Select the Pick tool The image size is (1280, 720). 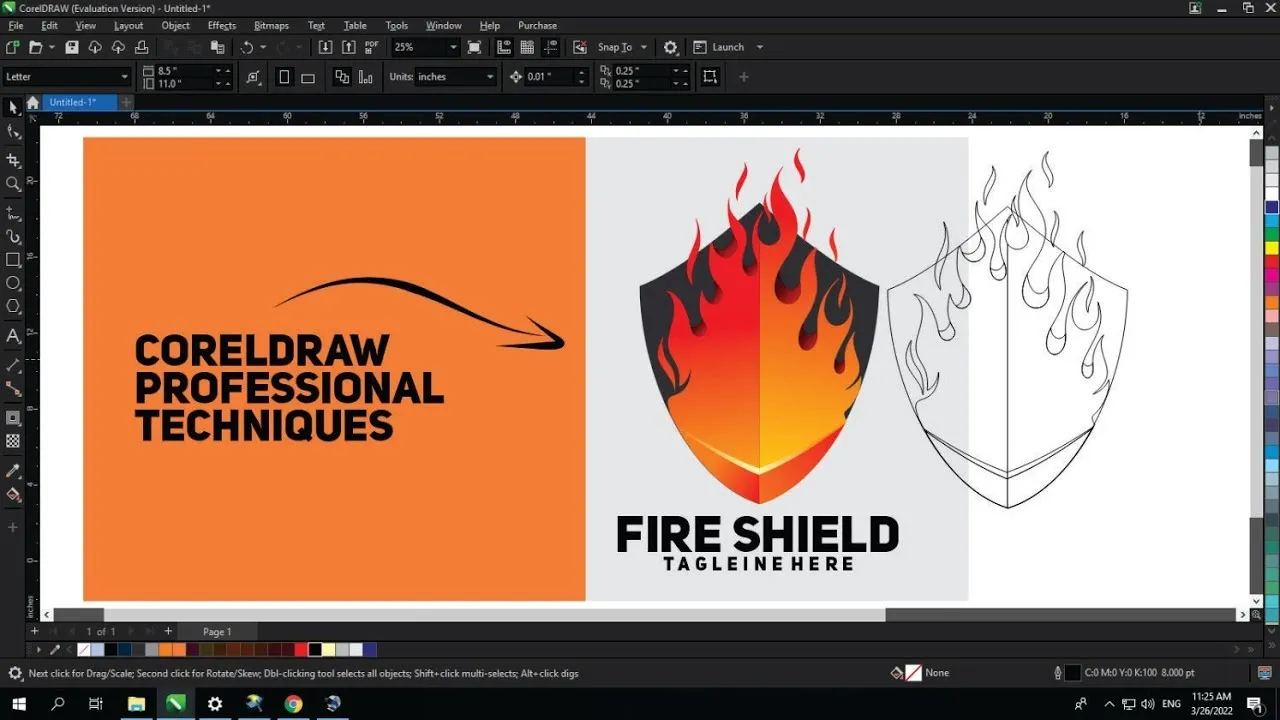(13, 107)
